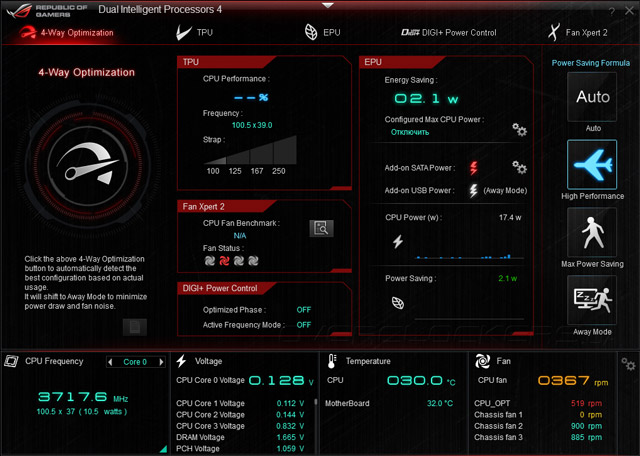The width and height of the screenshot is (640, 456).
Task: Click the Power Saving leaf icon
Action: [398, 303]
